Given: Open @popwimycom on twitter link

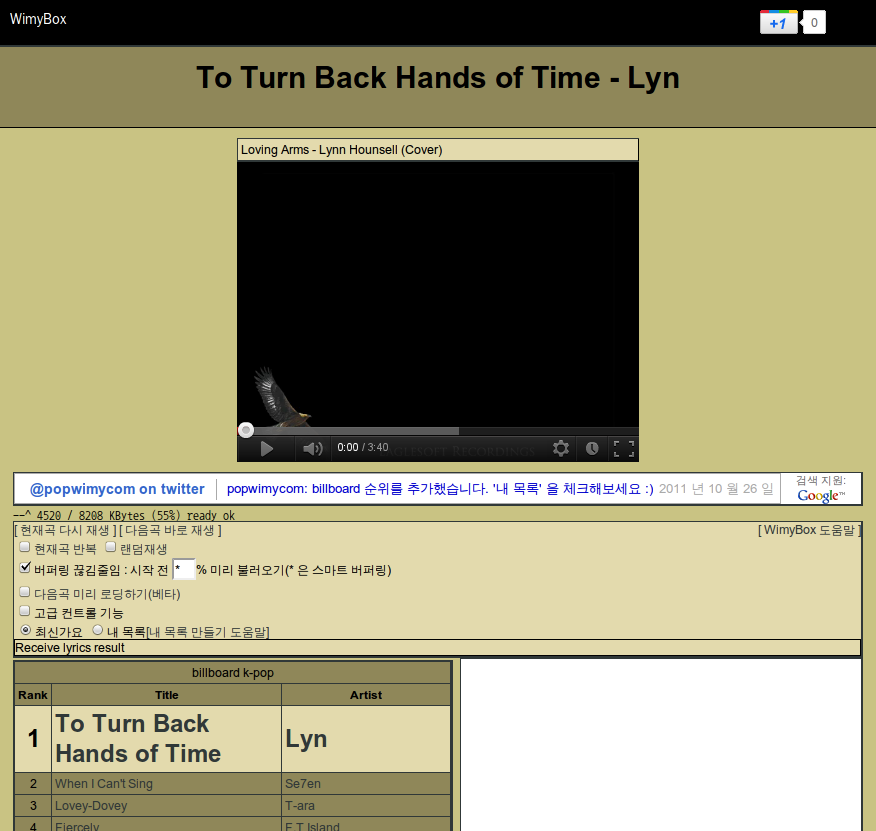Looking at the screenshot, I should pos(117,489).
